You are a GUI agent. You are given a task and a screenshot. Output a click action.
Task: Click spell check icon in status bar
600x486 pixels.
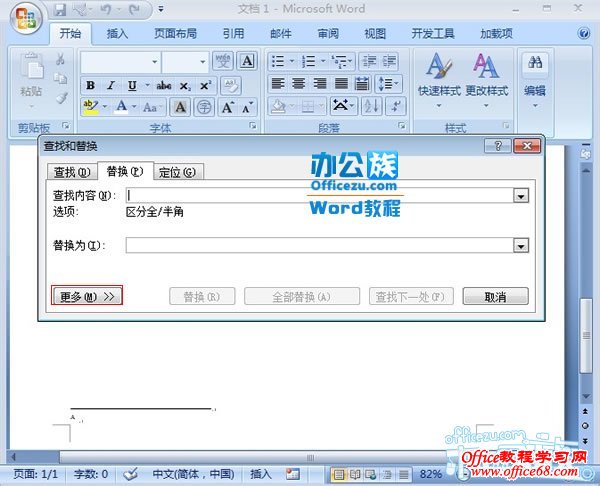click(130, 475)
